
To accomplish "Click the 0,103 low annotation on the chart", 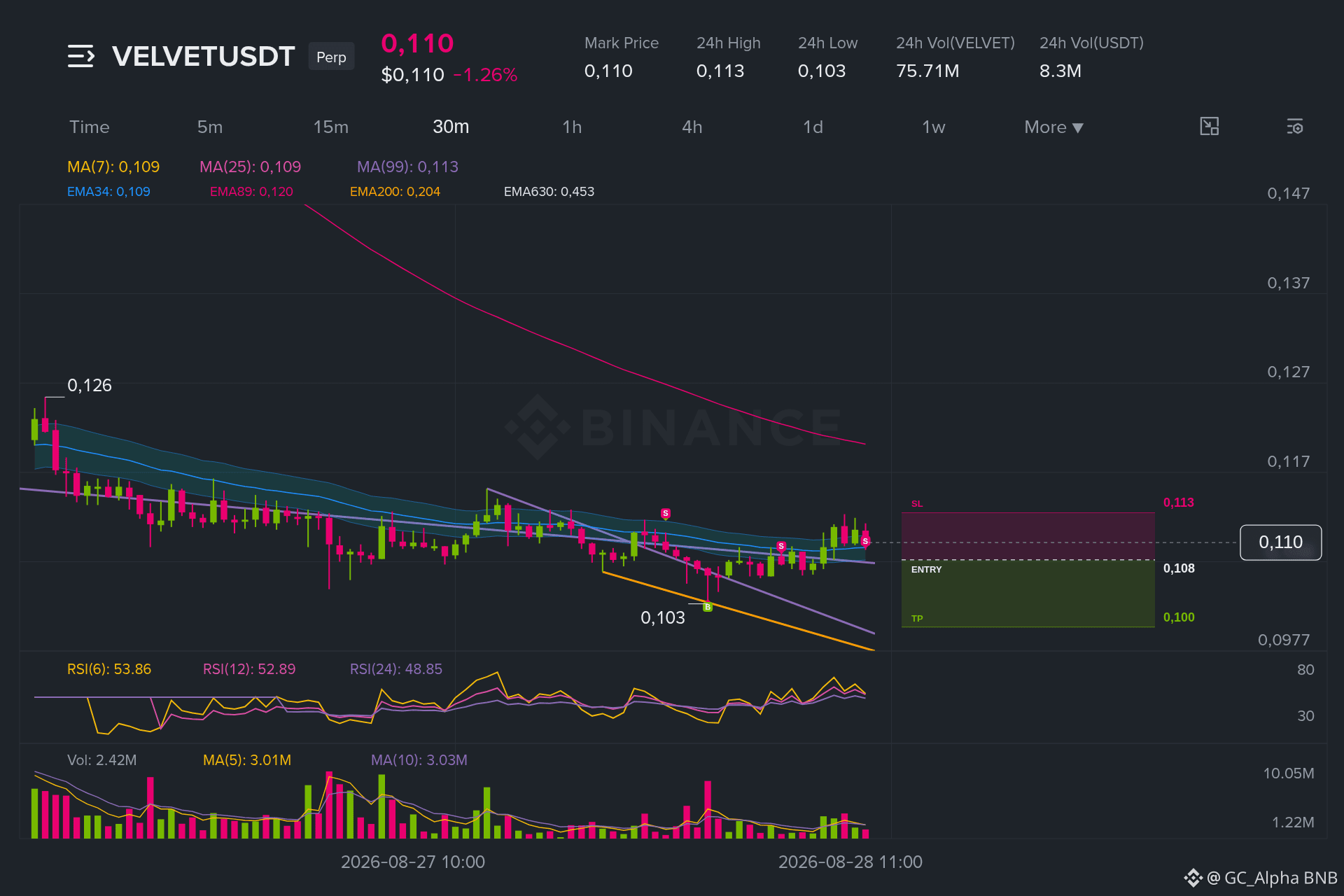I will click(663, 617).
